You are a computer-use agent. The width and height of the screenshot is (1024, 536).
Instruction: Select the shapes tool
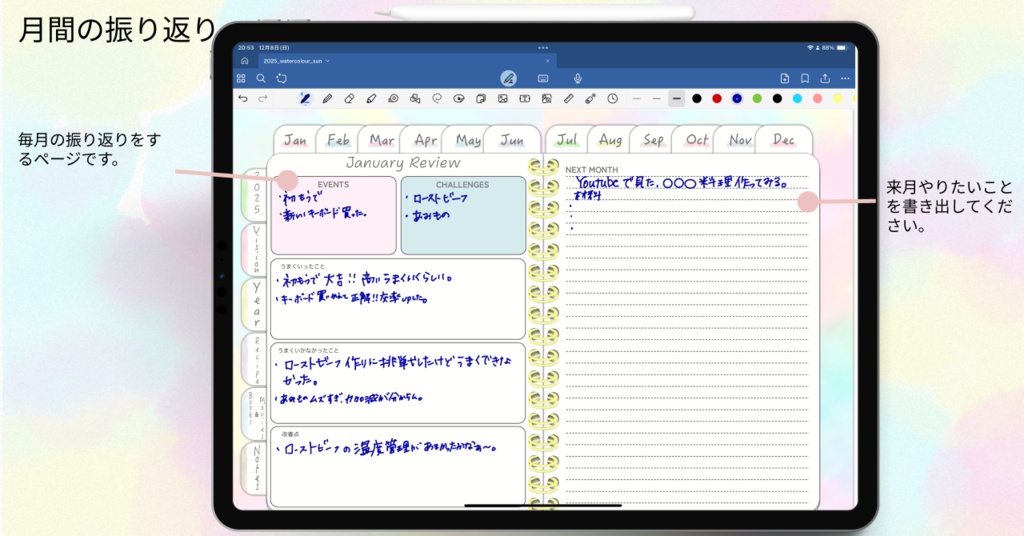415,99
